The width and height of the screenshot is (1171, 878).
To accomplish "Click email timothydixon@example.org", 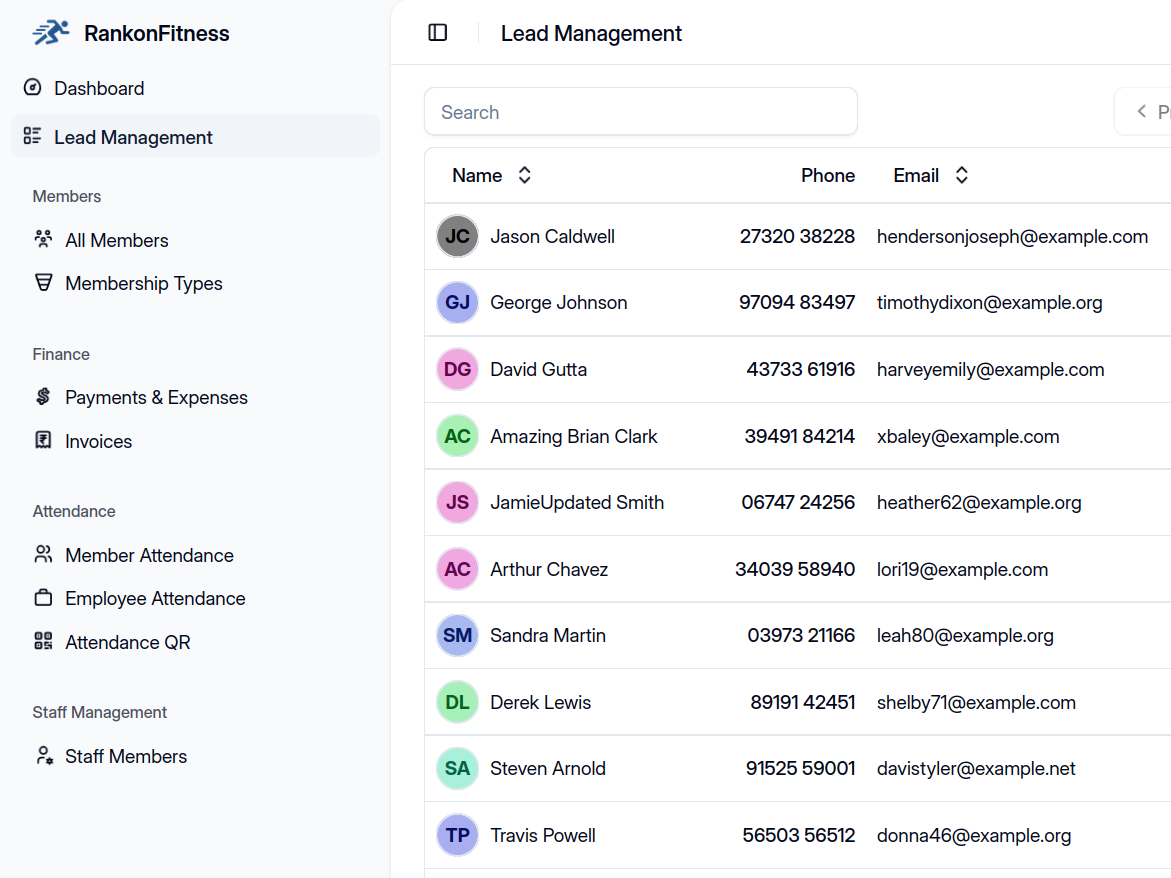I will 990,302.
